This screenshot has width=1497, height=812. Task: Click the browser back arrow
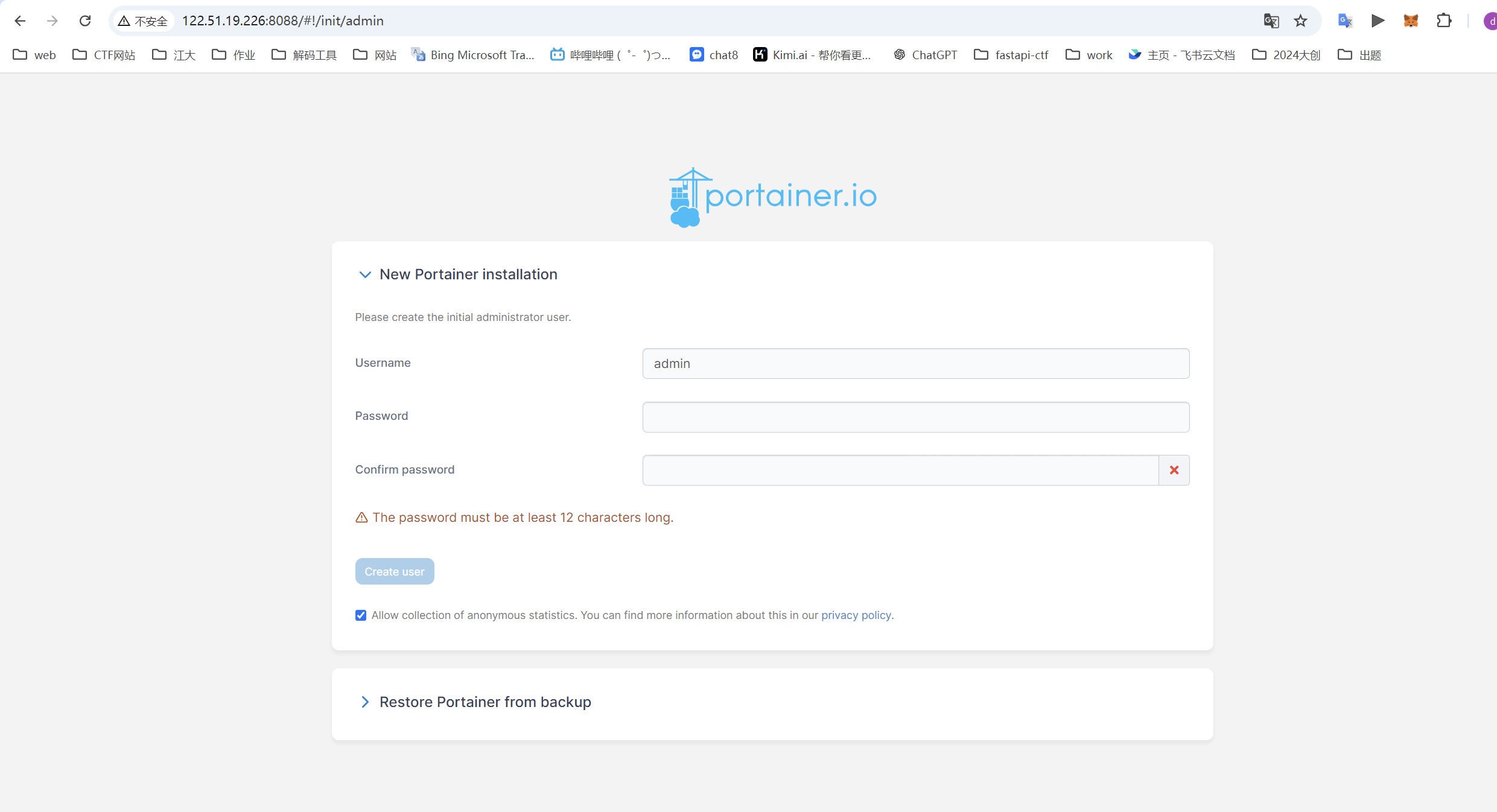coord(20,21)
